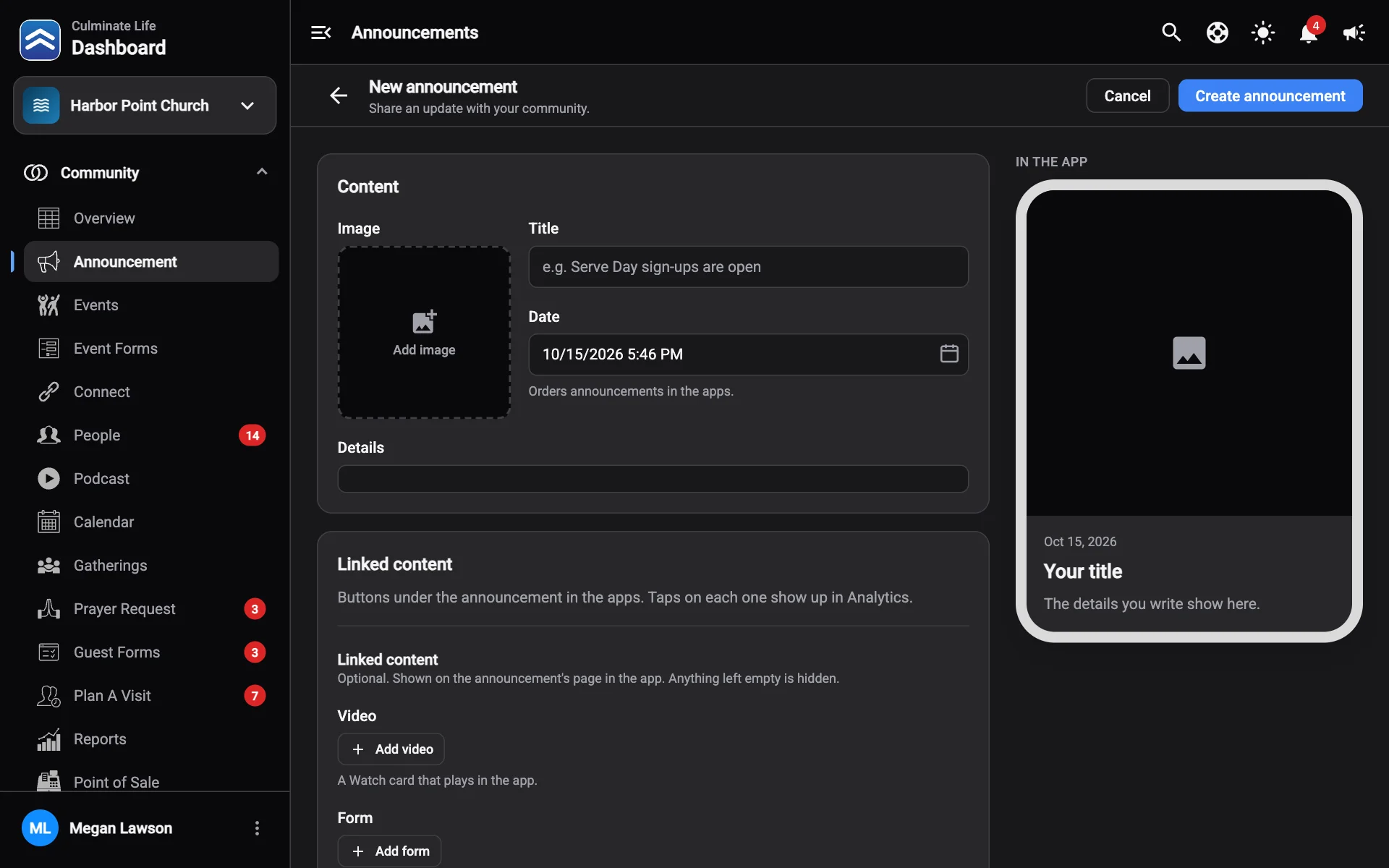Click the Add video button
1389x868 pixels.
click(x=391, y=749)
